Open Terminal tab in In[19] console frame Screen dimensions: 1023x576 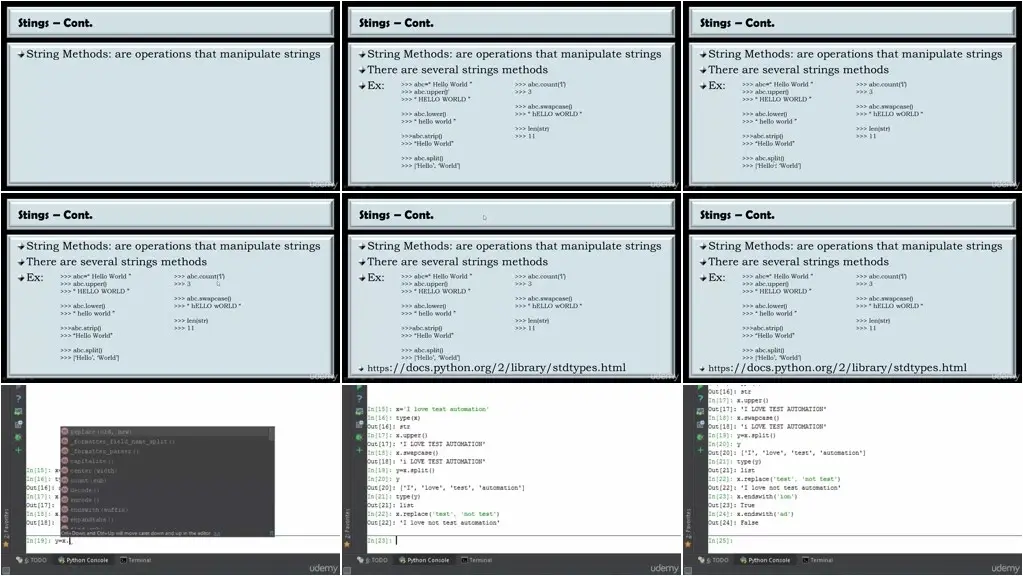(x=136, y=560)
